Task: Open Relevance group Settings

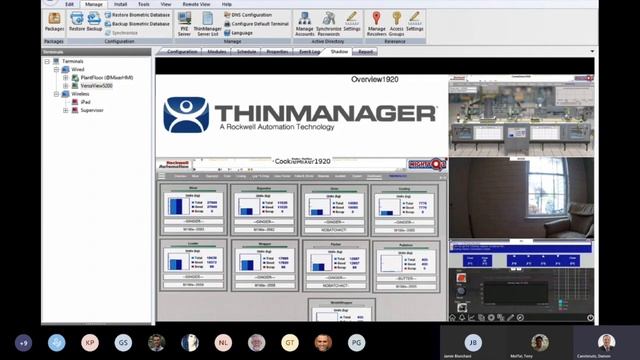Action: (415, 22)
